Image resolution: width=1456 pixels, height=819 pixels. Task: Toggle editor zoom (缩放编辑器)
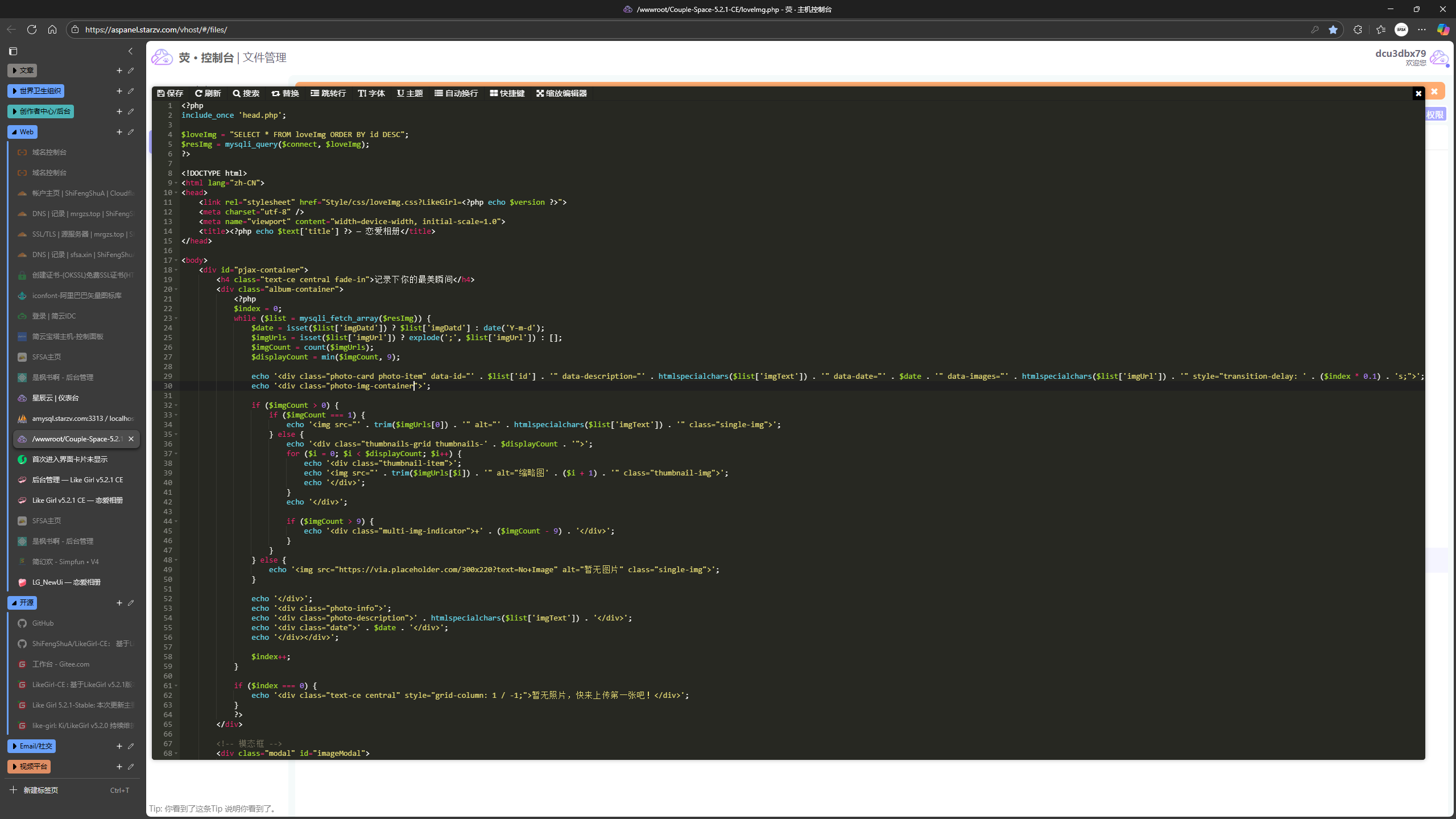pyautogui.click(x=561, y=93)
